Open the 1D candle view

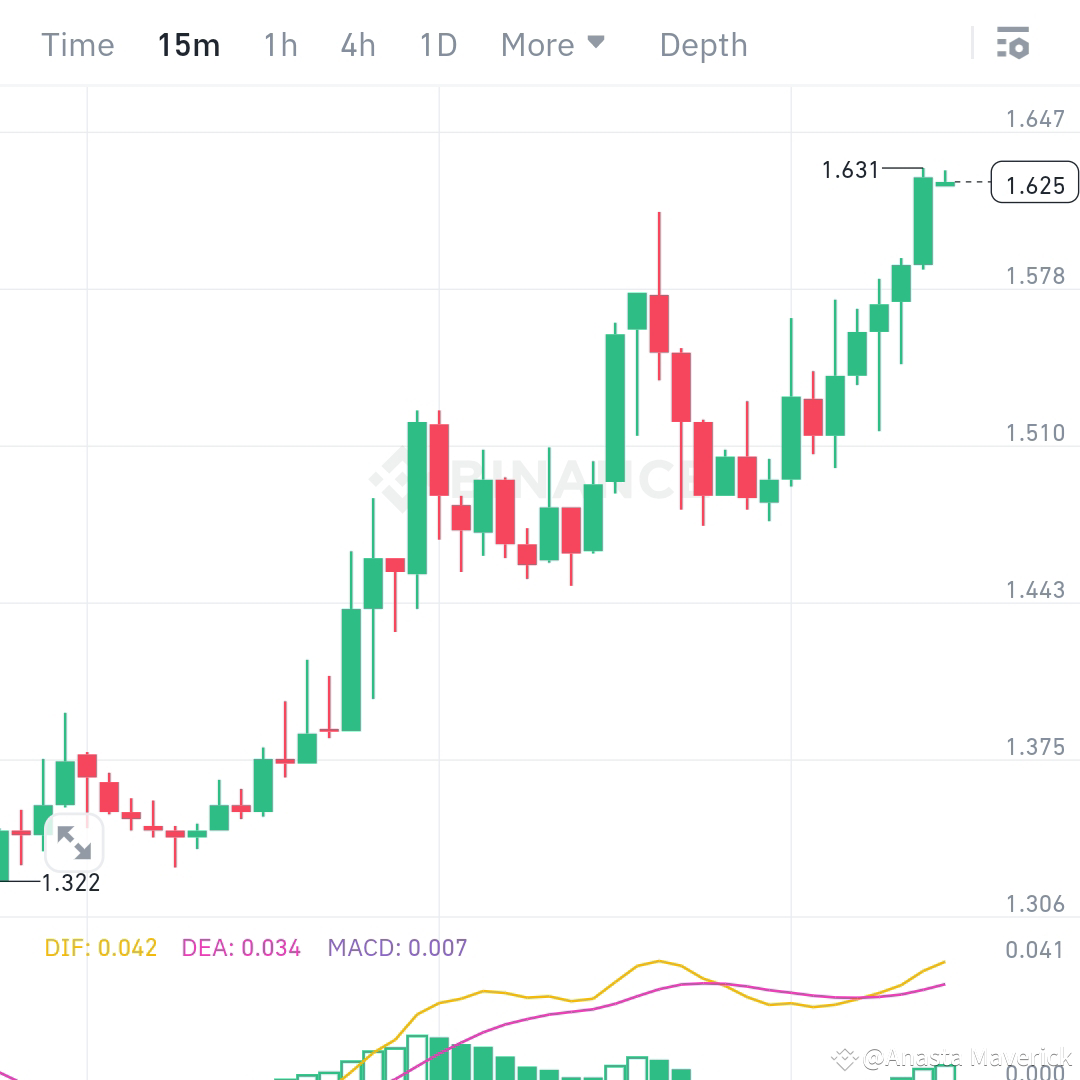[437, 44]
